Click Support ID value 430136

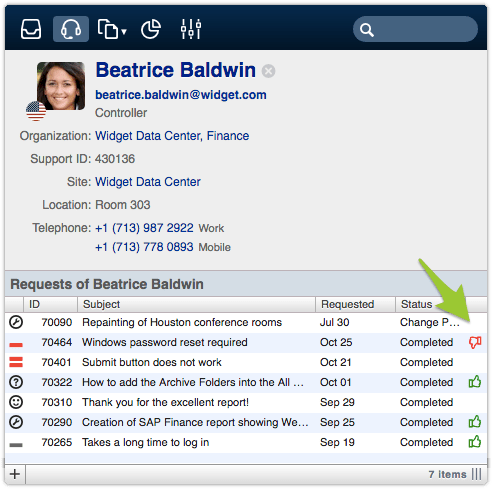coord(115,159)
